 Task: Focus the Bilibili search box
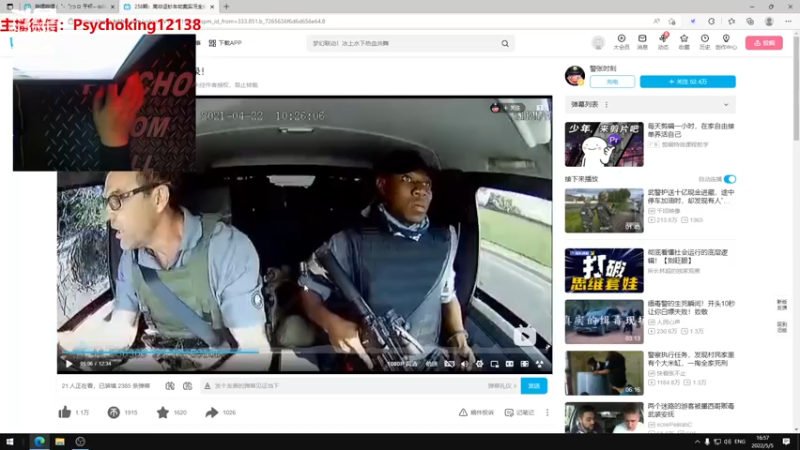tap(405, 43)
